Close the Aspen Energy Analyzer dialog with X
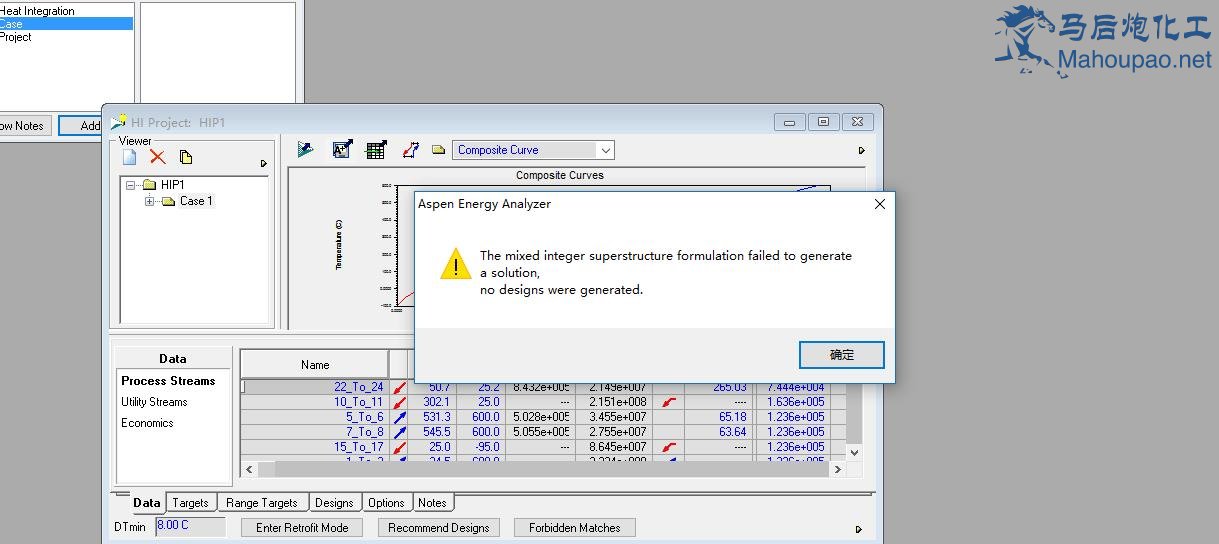 (x=880, y=204)
